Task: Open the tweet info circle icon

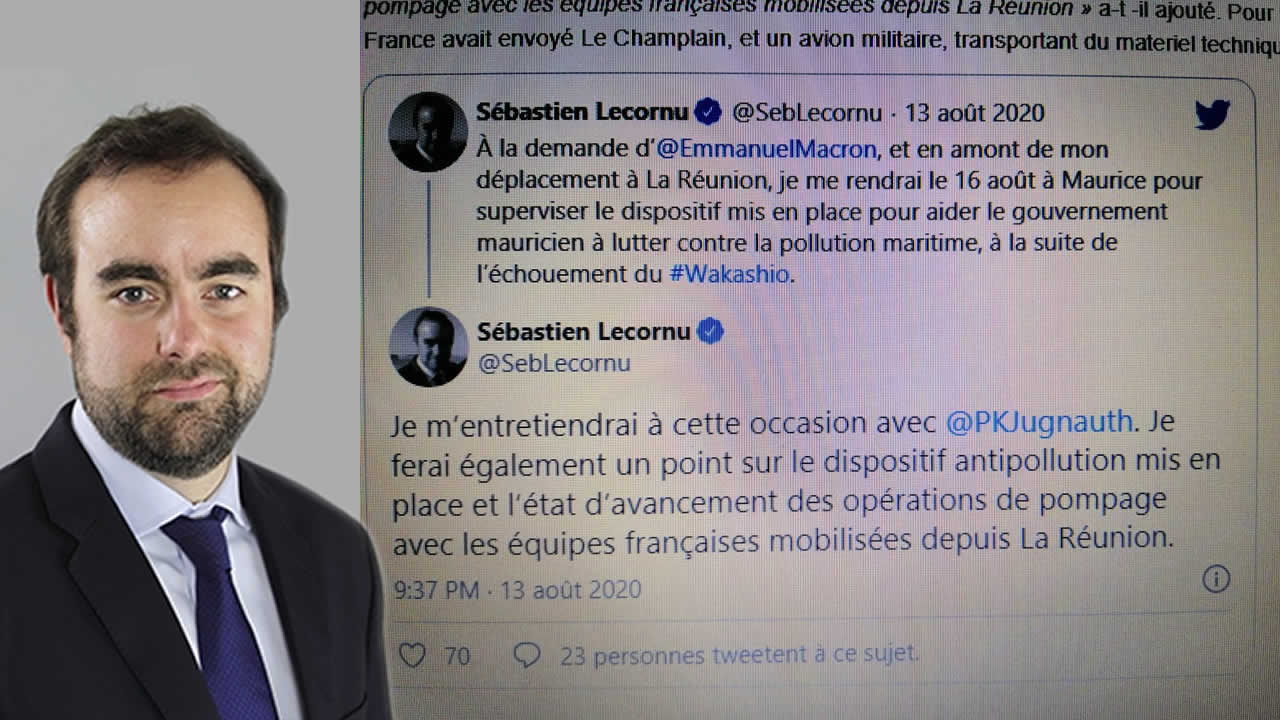Action: (1216, 578)
